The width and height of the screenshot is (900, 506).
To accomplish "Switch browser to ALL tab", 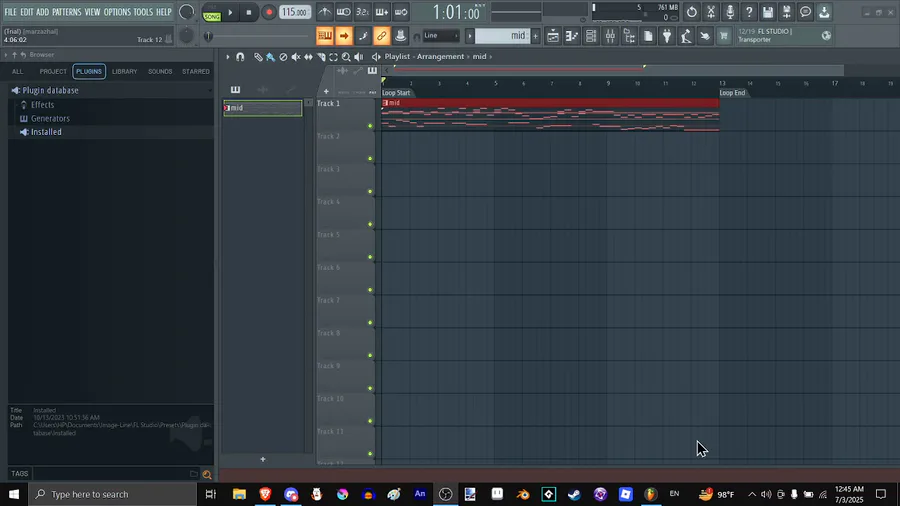I will (x=17, y=71).
